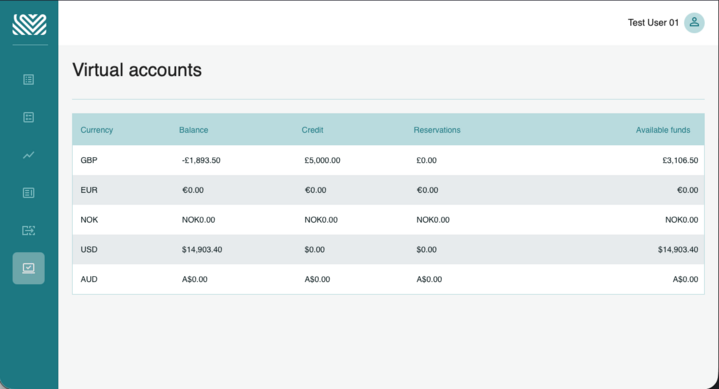The image size is (719, 389).
Task: Open the user profile avatar icon
Action: coord(694,22)
